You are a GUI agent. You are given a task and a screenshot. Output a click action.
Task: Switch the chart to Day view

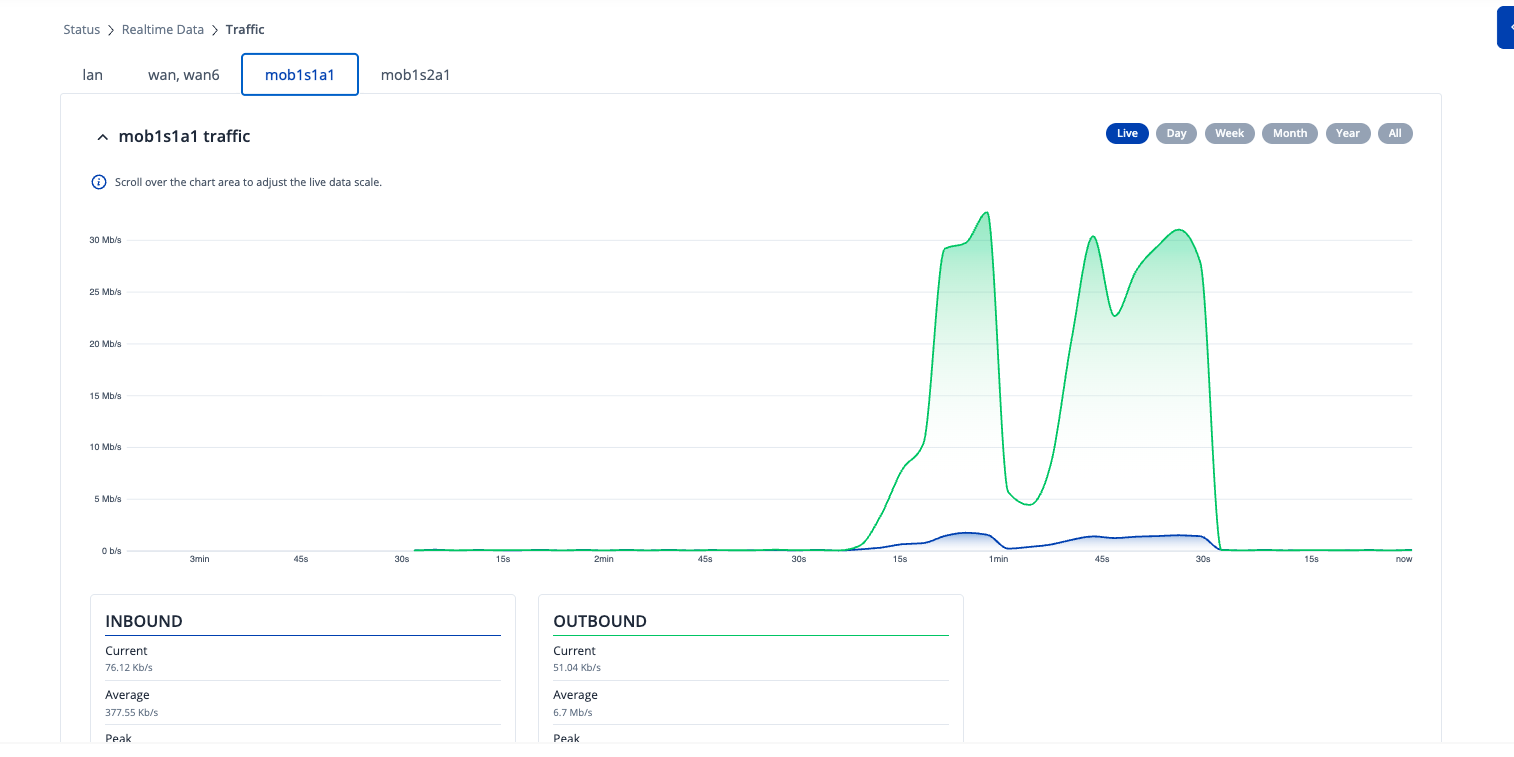1176,134
